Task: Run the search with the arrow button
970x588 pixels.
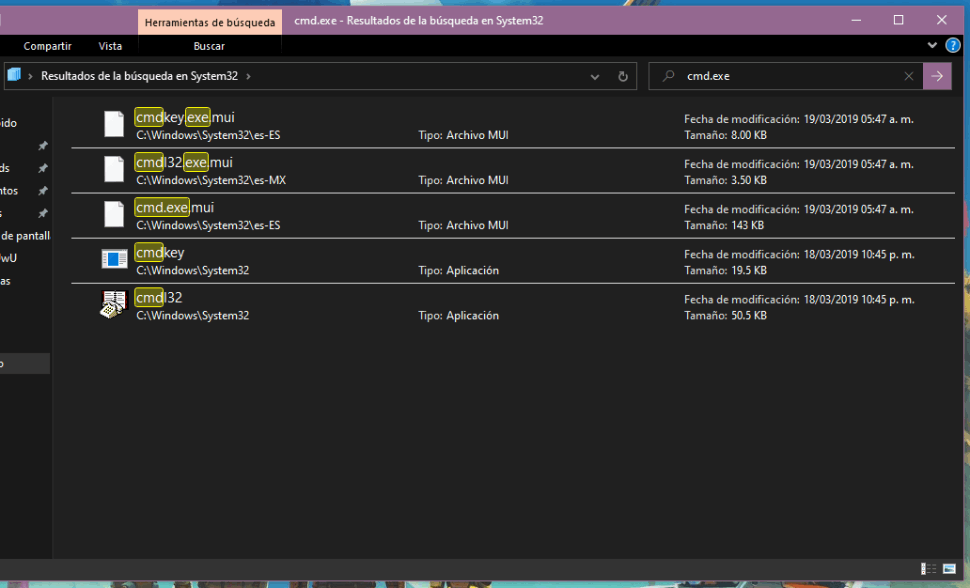Action: coord(937,76)
